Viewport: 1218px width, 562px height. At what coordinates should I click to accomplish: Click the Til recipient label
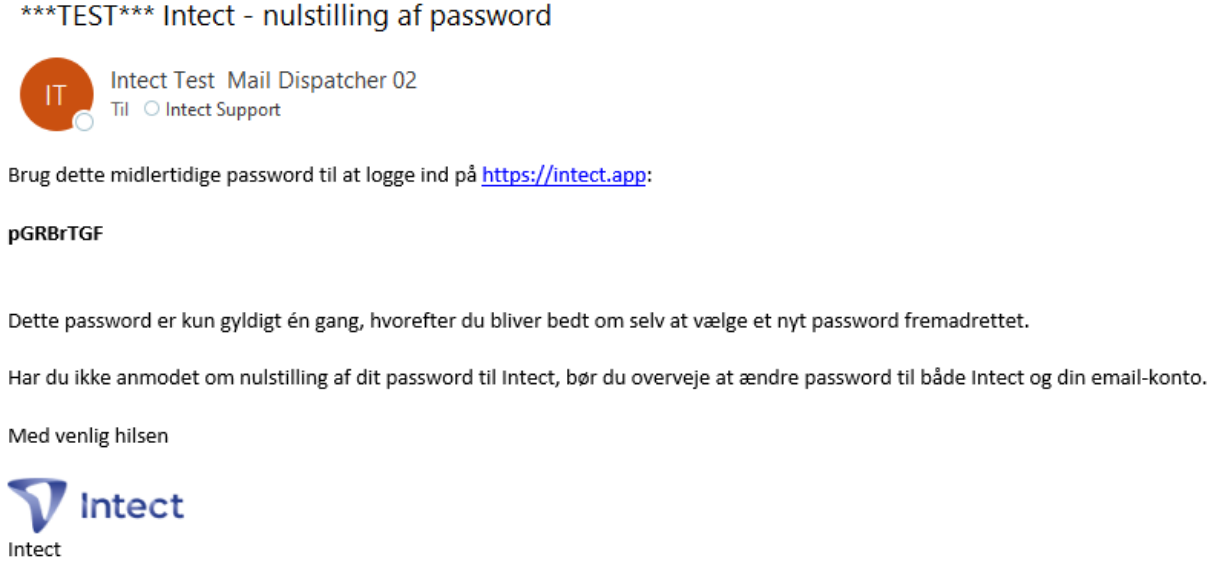click(120, 110)
